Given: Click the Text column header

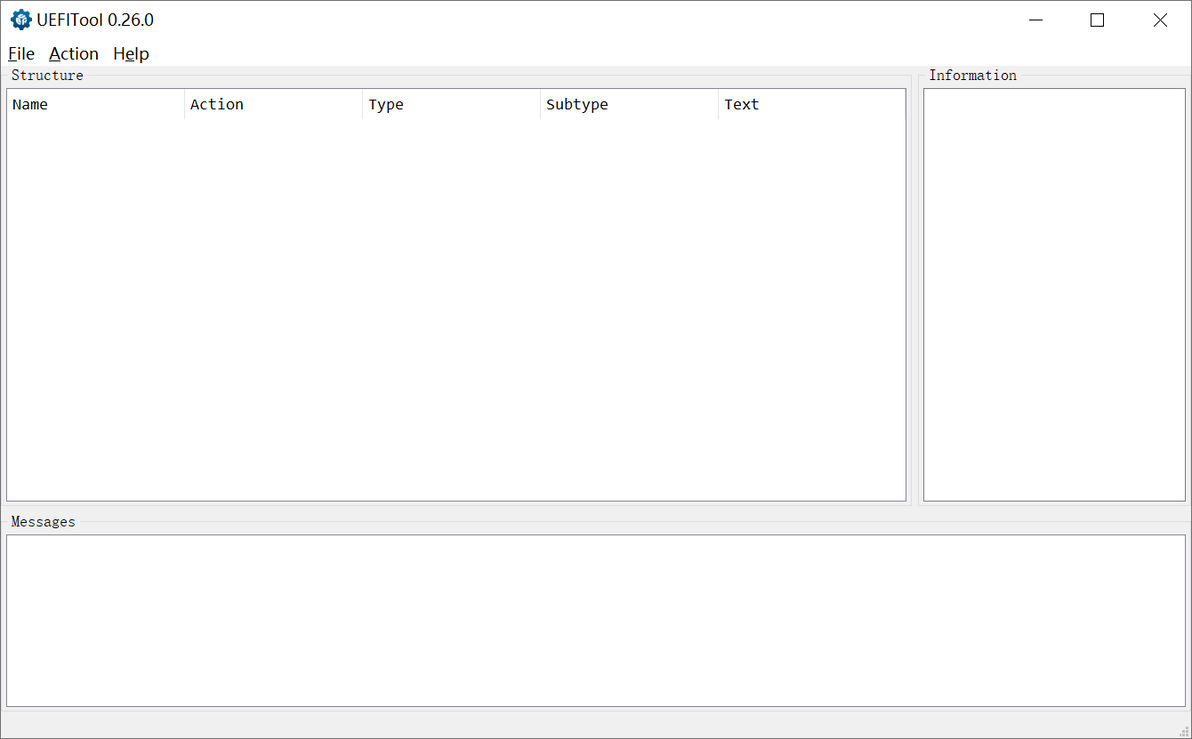Looking at the screenshot, I should pyautogui.click(x=812, y=104).
